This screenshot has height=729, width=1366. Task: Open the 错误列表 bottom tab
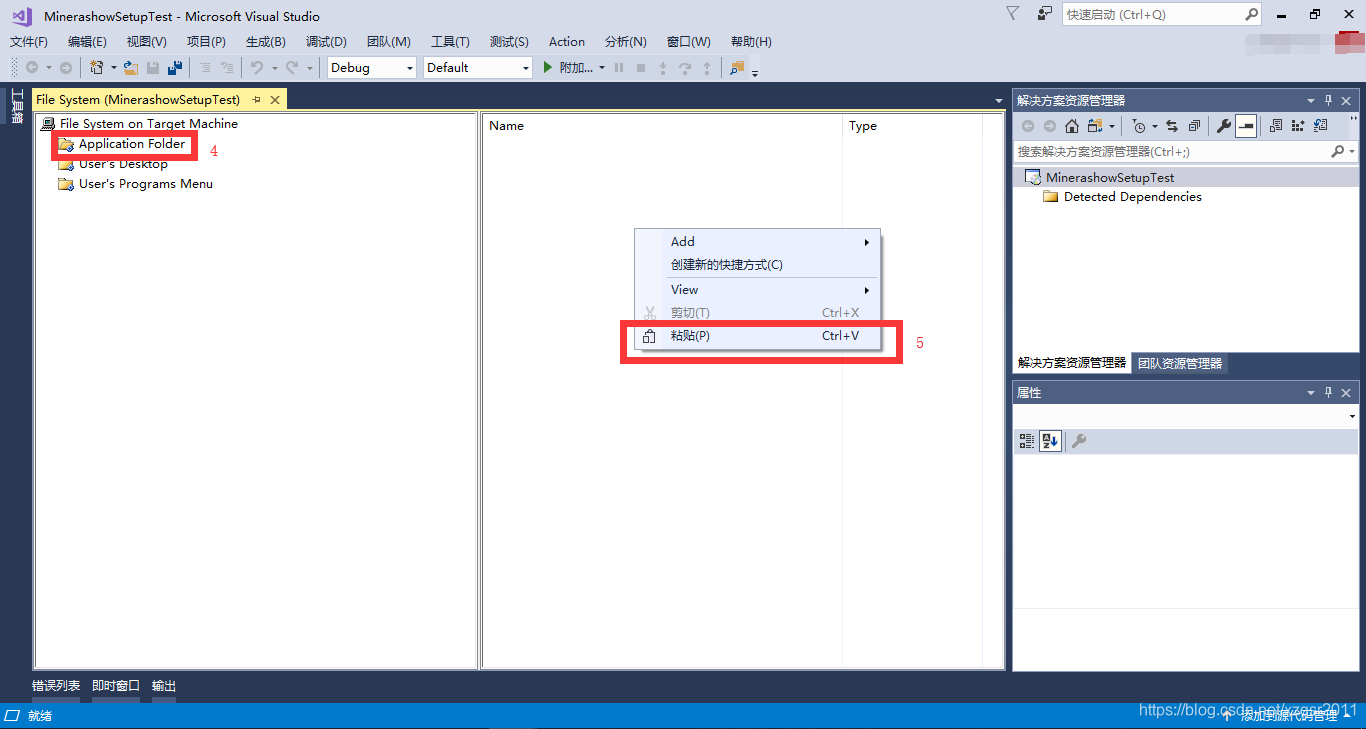[x=56, y=686]
